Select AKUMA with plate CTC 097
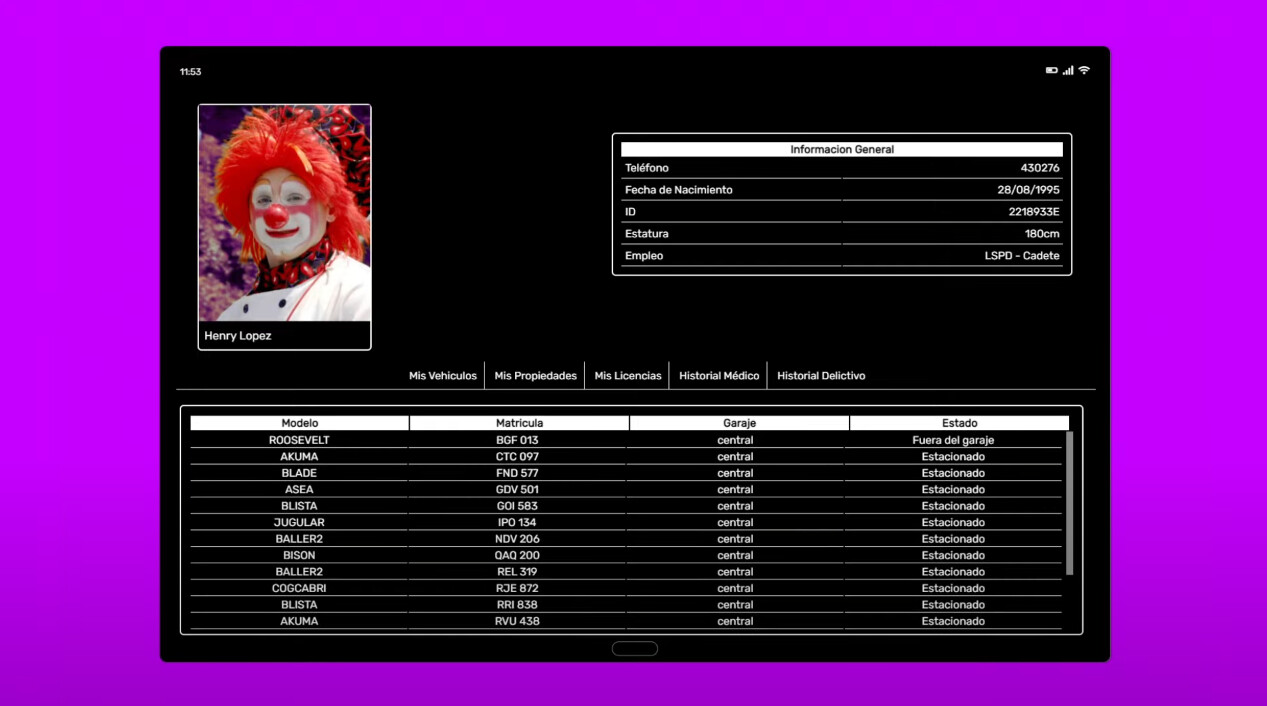 [626, 457]
